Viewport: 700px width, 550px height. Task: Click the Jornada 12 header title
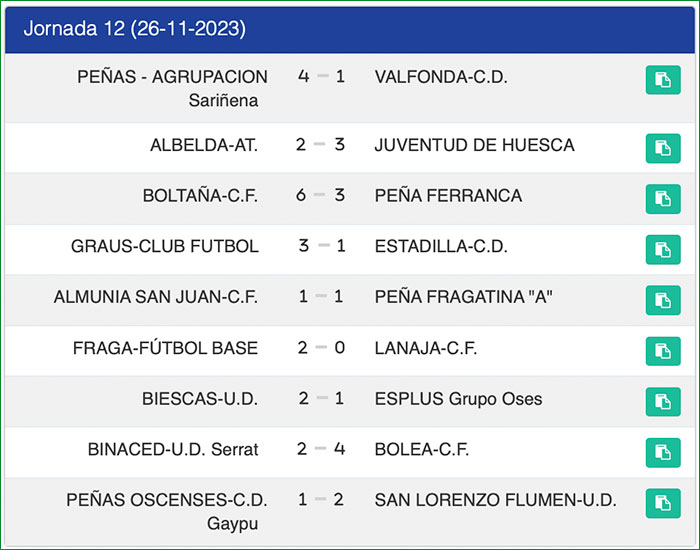point(134,28)
